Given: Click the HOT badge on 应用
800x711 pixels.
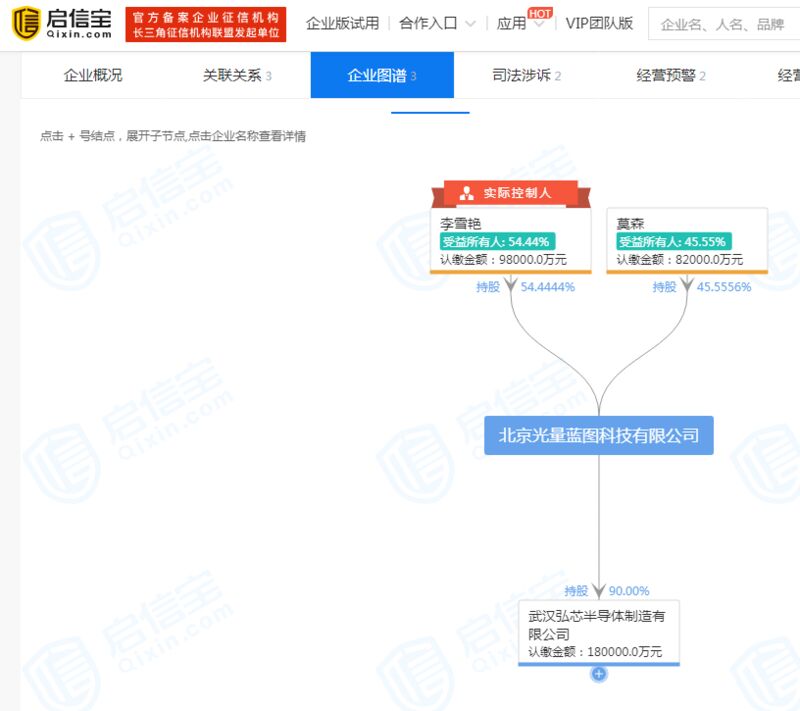Looking at the screenshot, I should coord(540,13).
